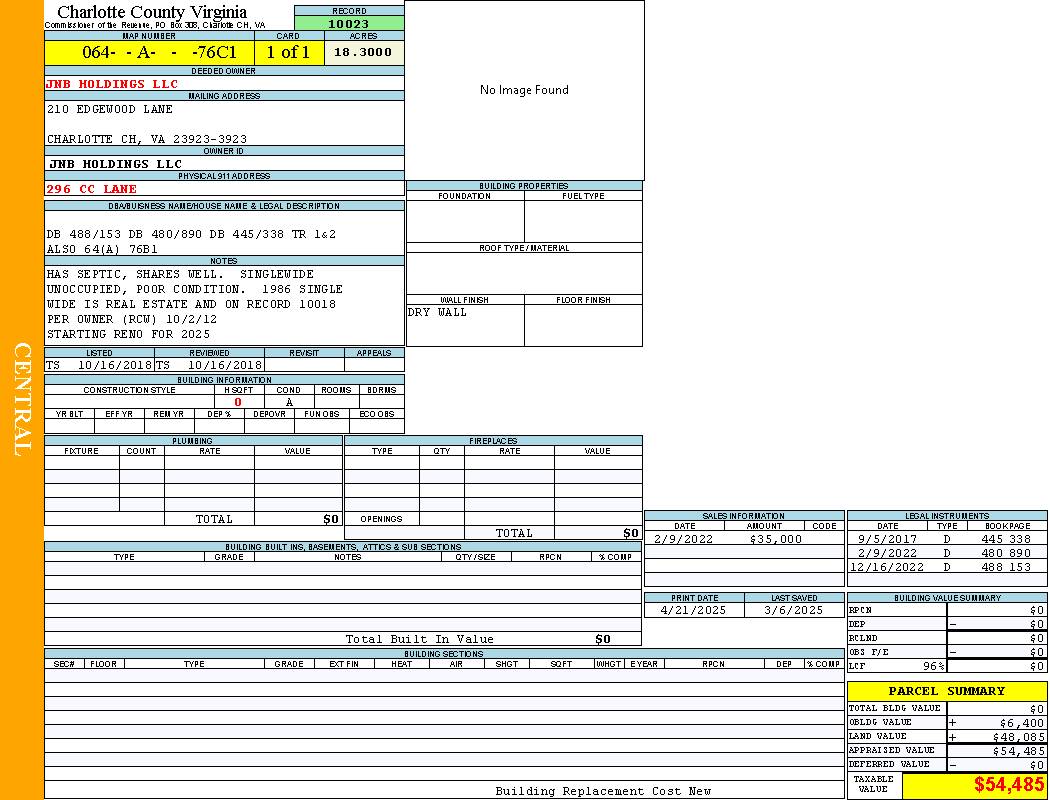Click the yellow PARCEL SUMMARY header
Image resolution: width=1050 pixels, height=800 pixels.
pyautogui.click(x=946, y=691)
